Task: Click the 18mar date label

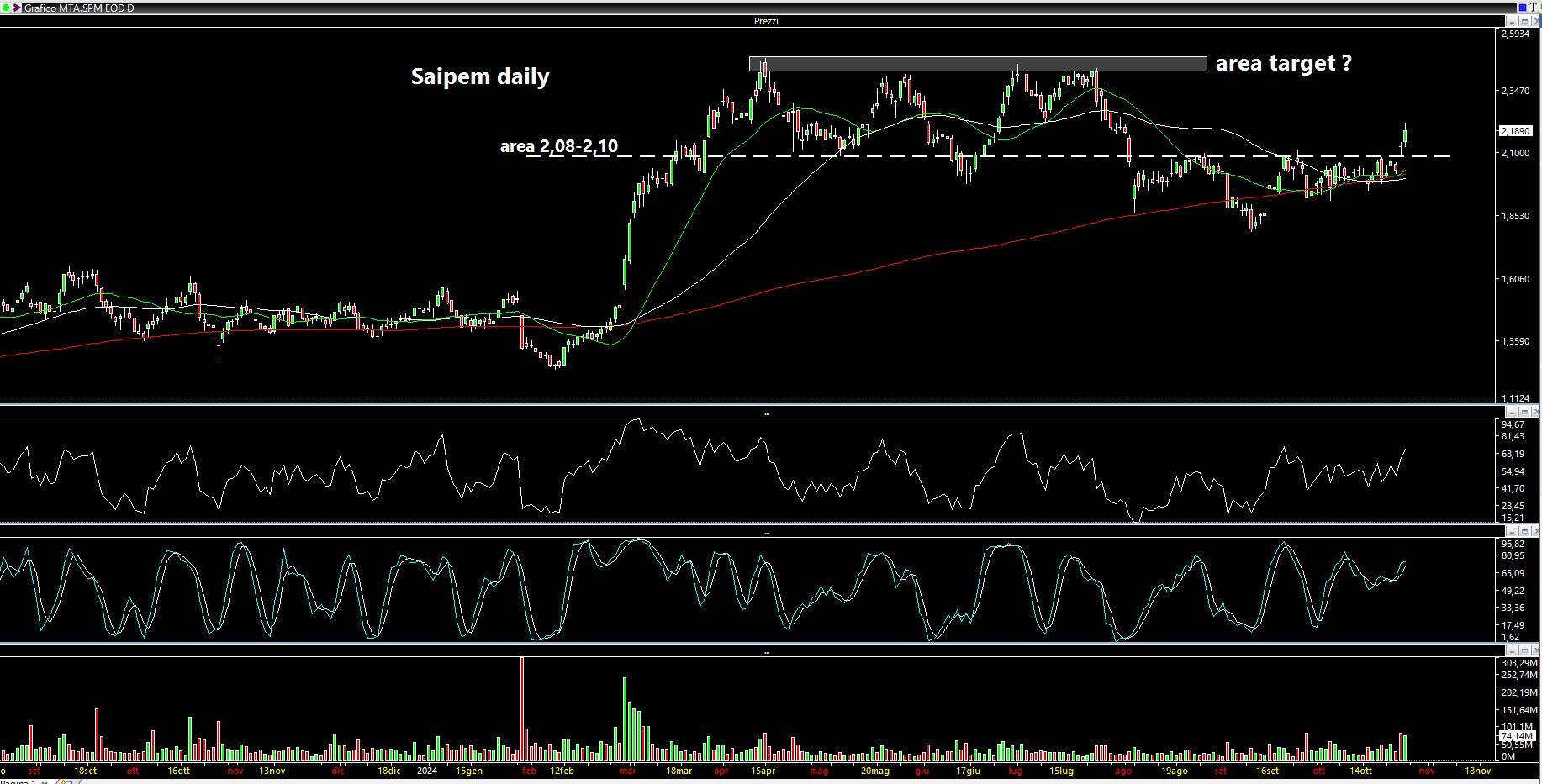Action: [x=679, y=771]
